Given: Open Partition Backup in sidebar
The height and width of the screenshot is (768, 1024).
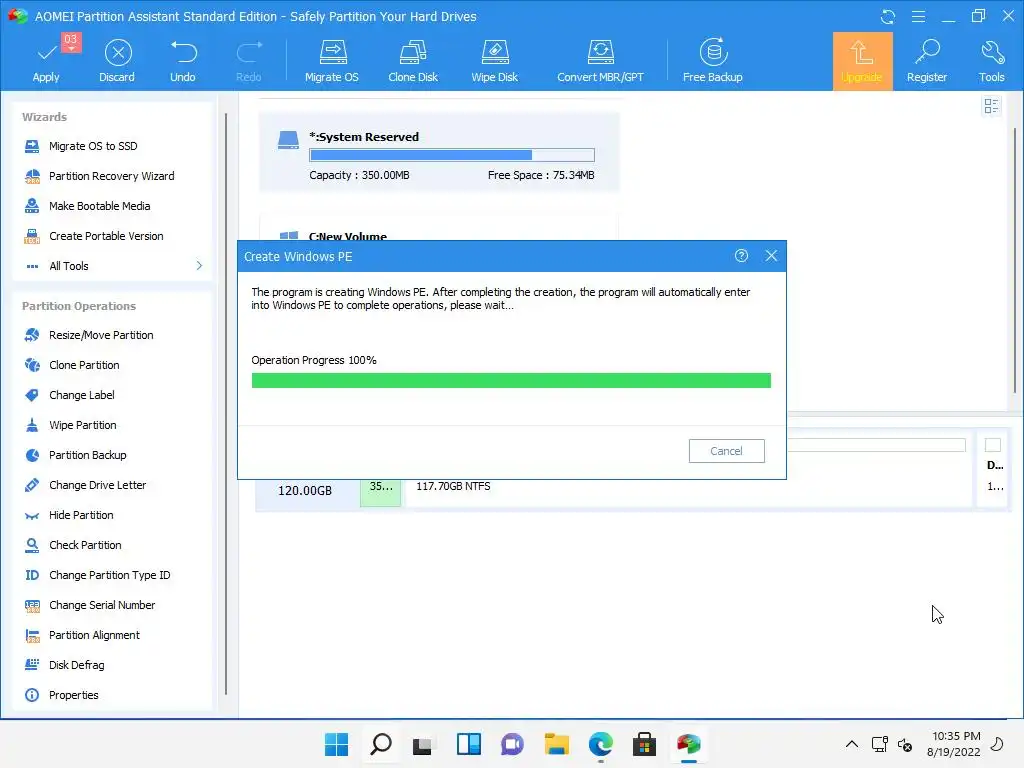Looking at the screenshot, I should 88,455.
